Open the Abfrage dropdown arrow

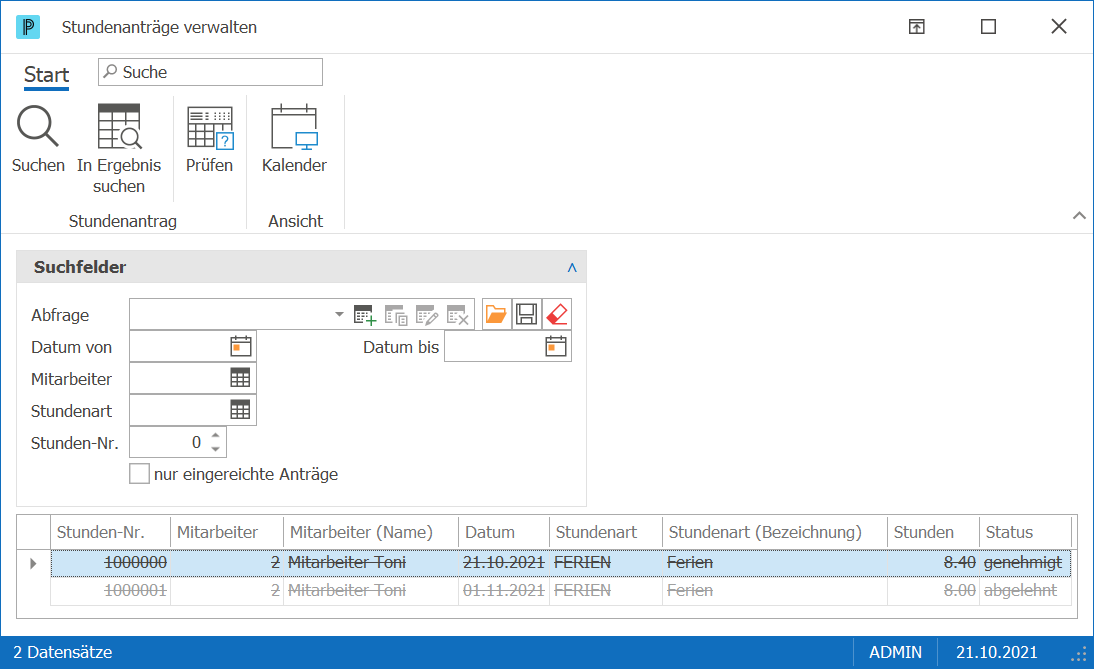coord(339,315)
